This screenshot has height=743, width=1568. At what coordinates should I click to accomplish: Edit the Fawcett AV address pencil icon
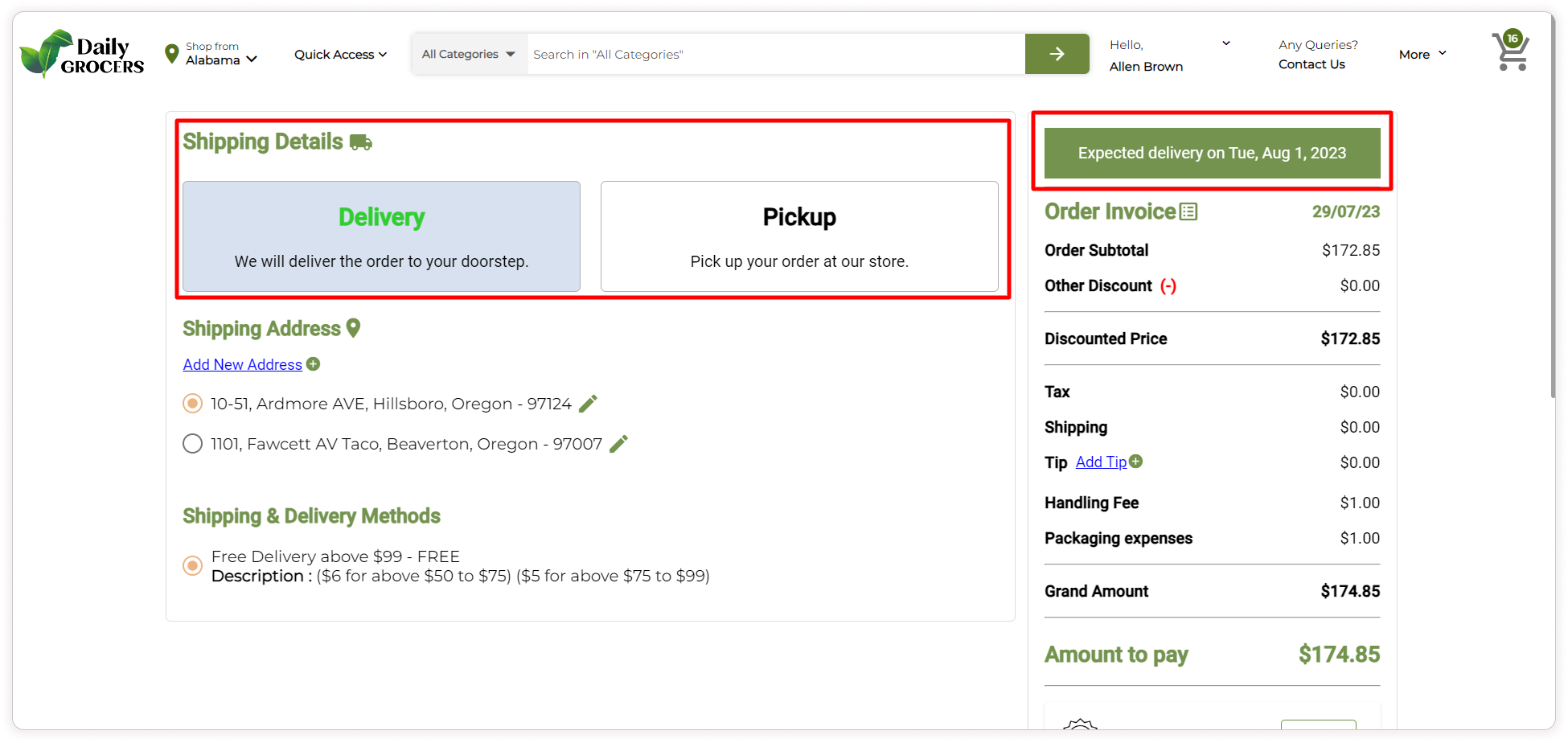(x=618, y=444)
